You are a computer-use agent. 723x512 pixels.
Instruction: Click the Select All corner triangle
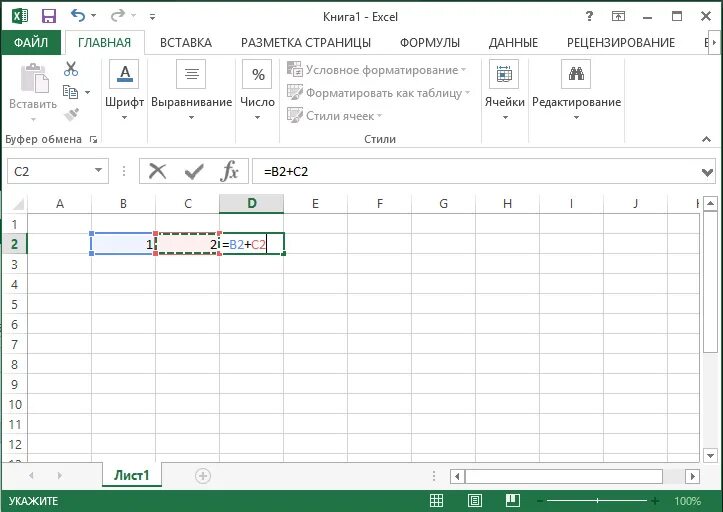coord(17,203)
